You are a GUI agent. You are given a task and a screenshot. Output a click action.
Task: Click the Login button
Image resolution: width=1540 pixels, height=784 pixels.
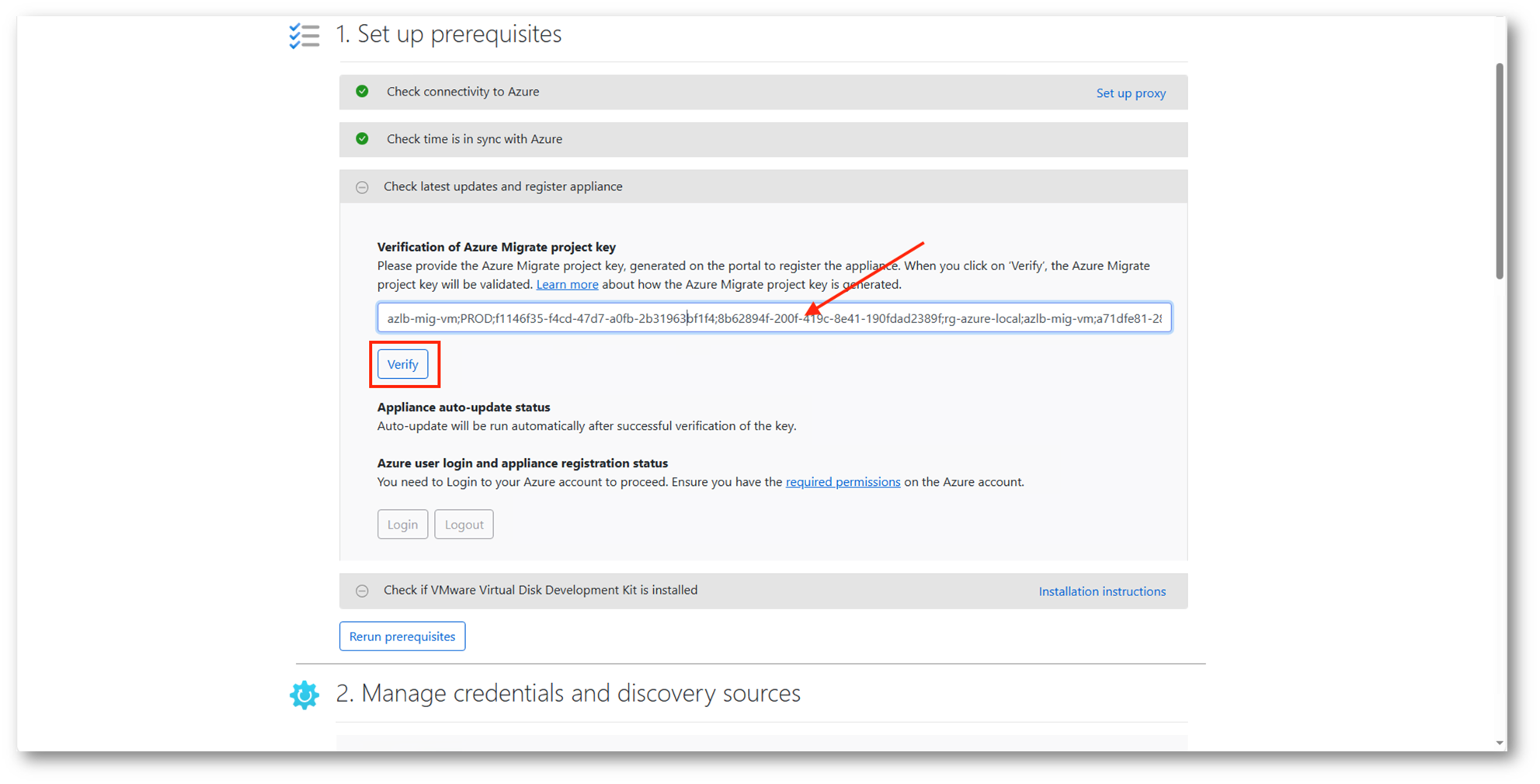click(402, 525)
